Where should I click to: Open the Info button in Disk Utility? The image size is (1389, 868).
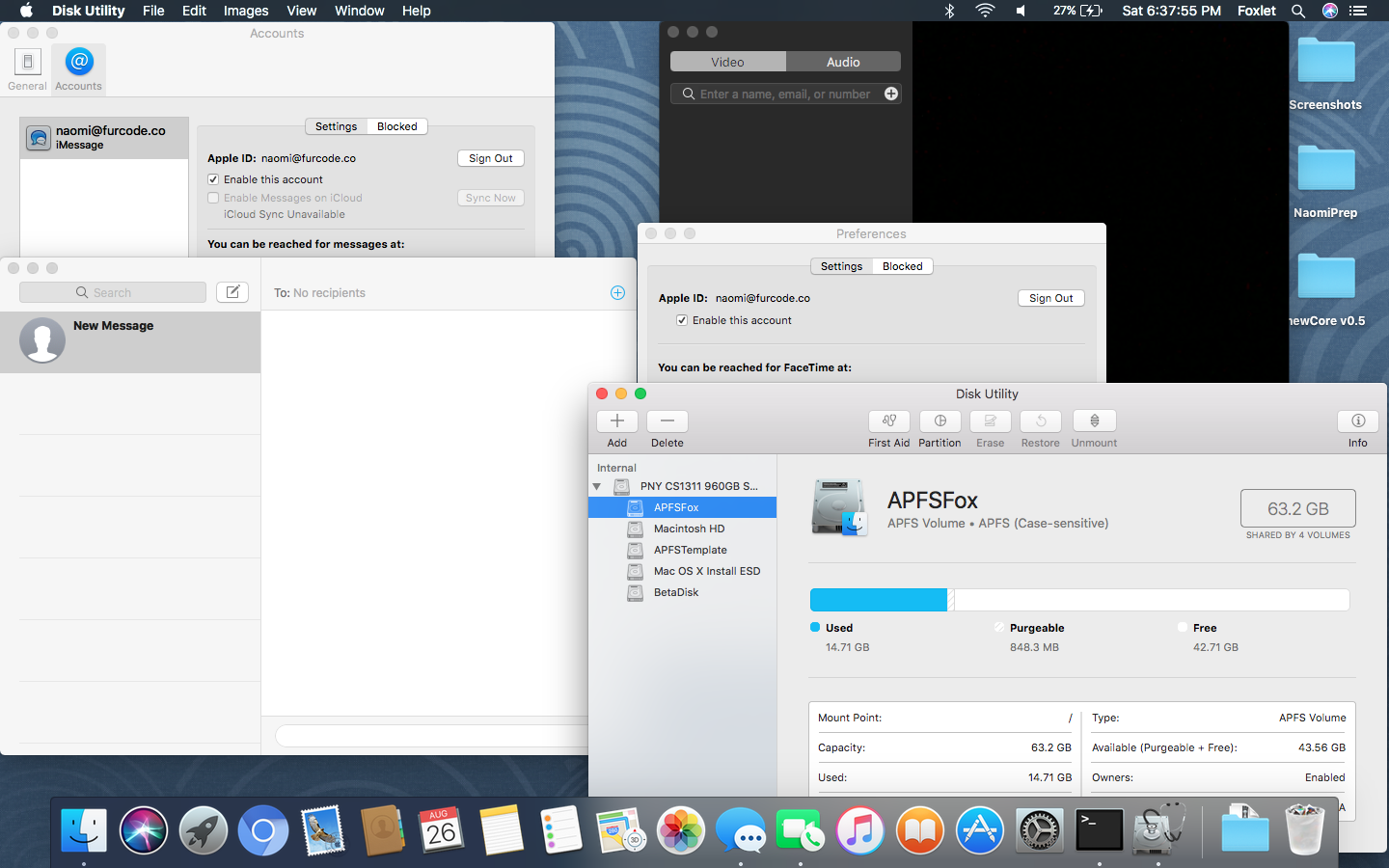[1358, 420]
